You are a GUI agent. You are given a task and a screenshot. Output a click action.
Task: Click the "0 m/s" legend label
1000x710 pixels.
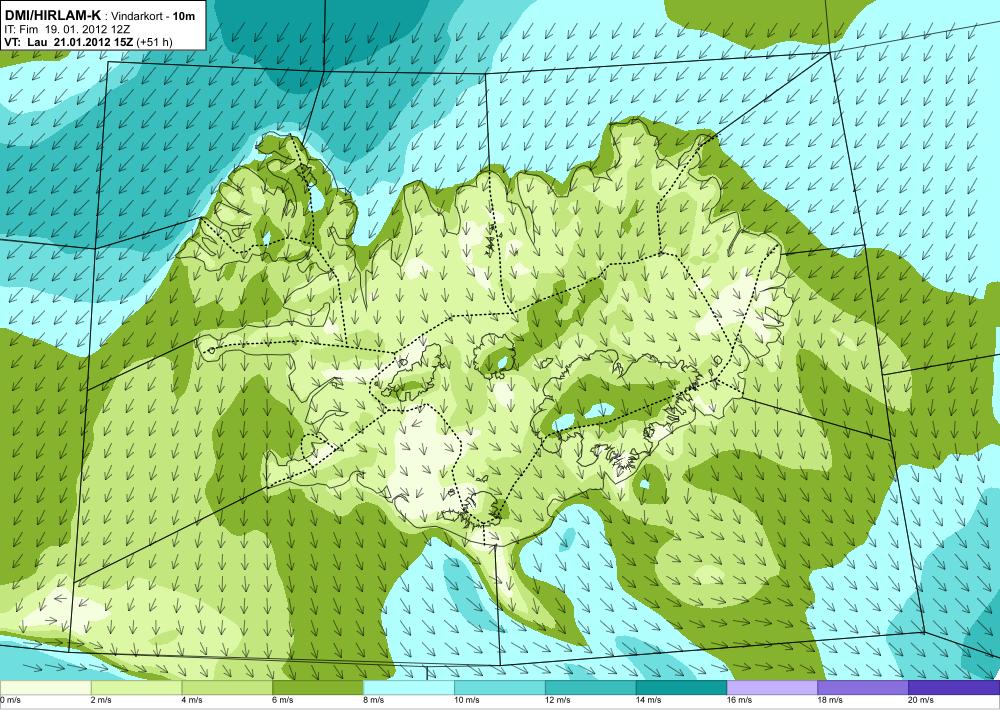(11, 700)
